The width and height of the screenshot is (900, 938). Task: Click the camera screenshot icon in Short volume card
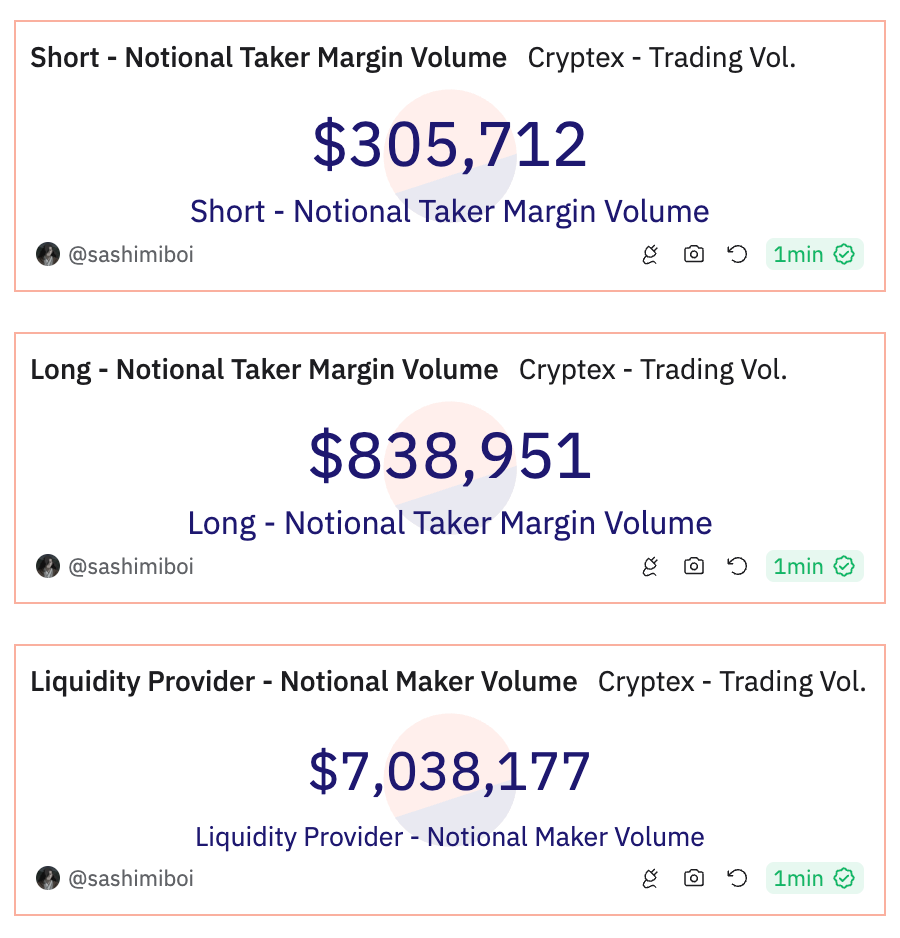click(x=694, y=254)
